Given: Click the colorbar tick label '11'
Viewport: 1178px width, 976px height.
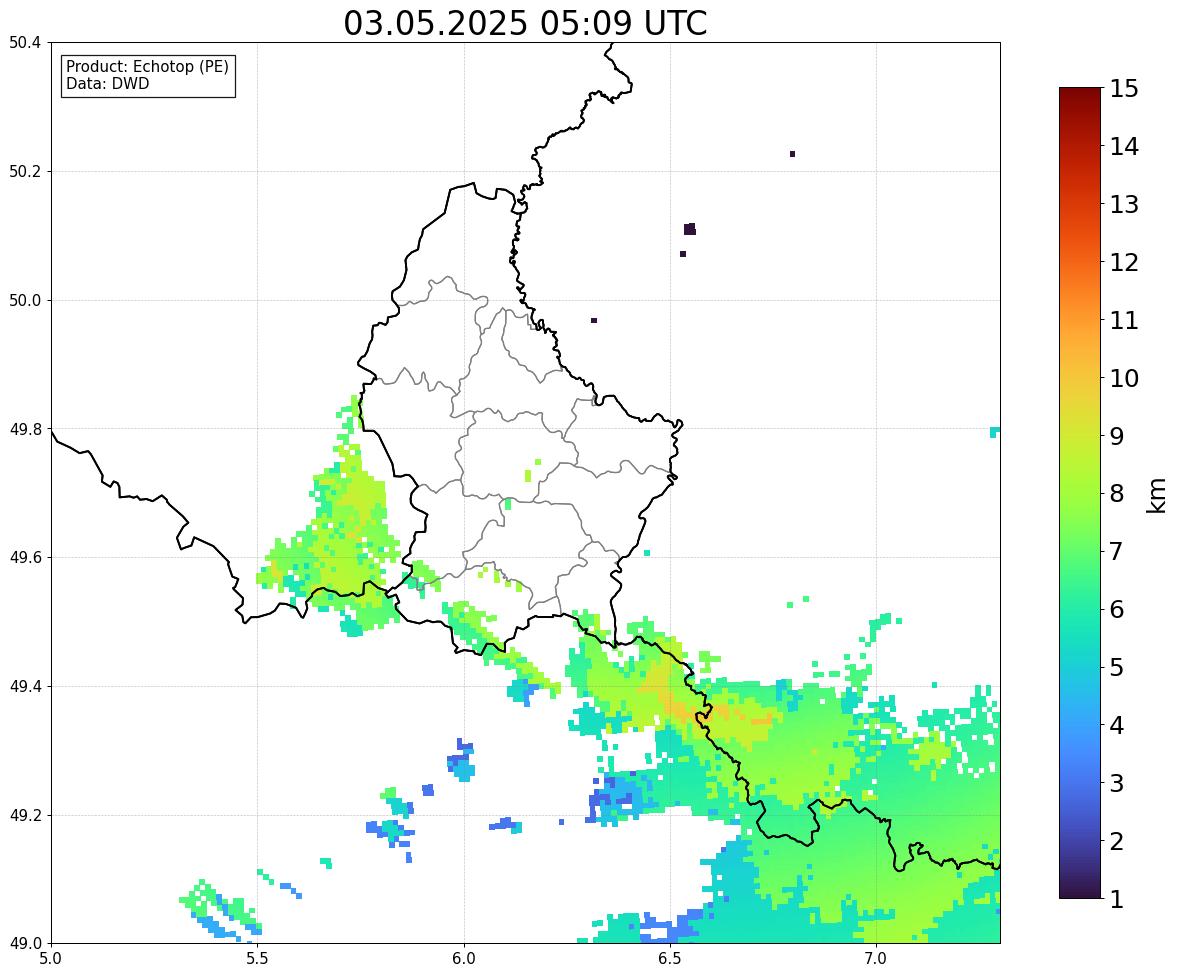Looking at the screenshot, I should (1124, 320).
